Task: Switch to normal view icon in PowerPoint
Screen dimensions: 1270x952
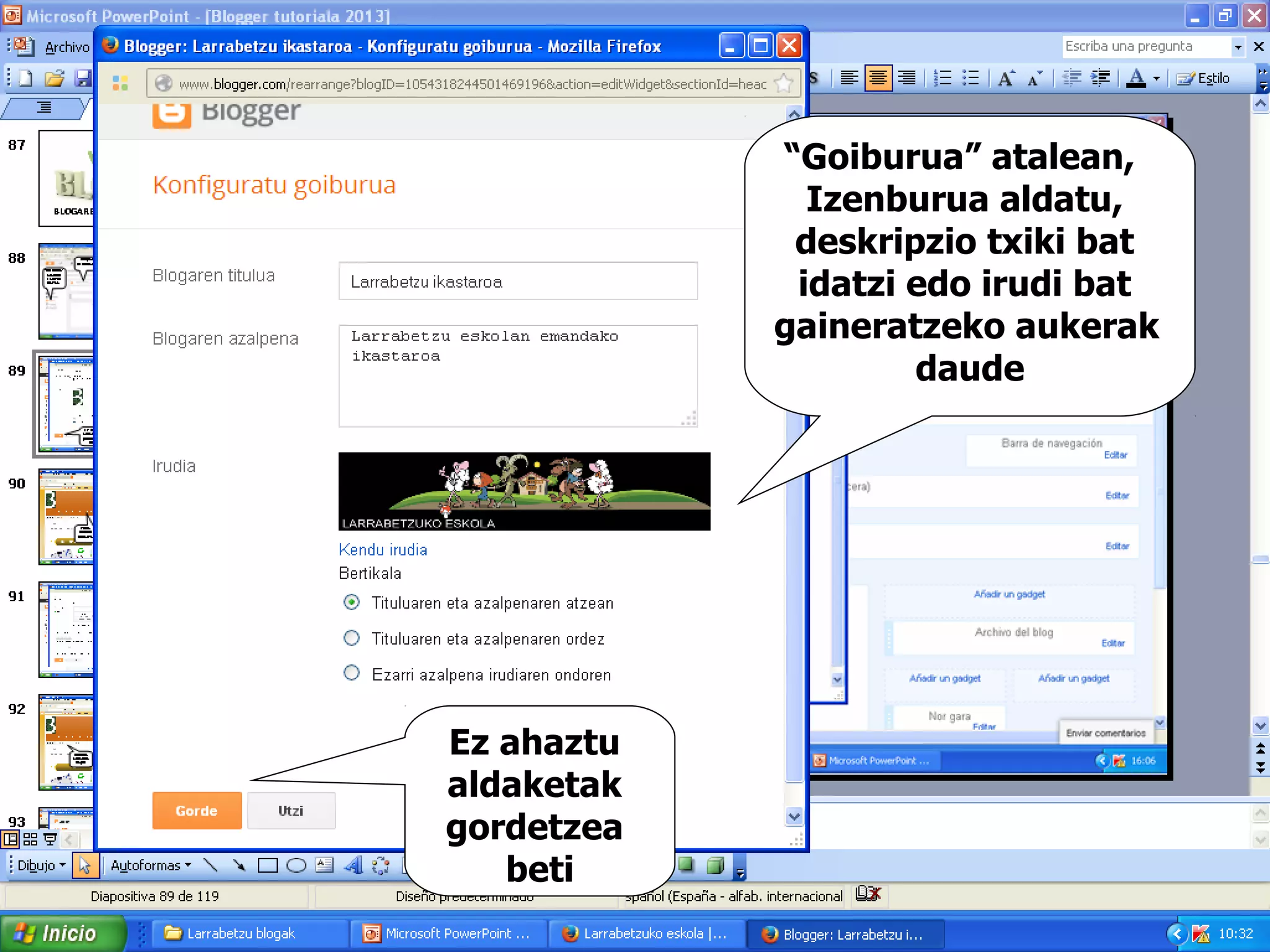Action: tap(11, 839)
